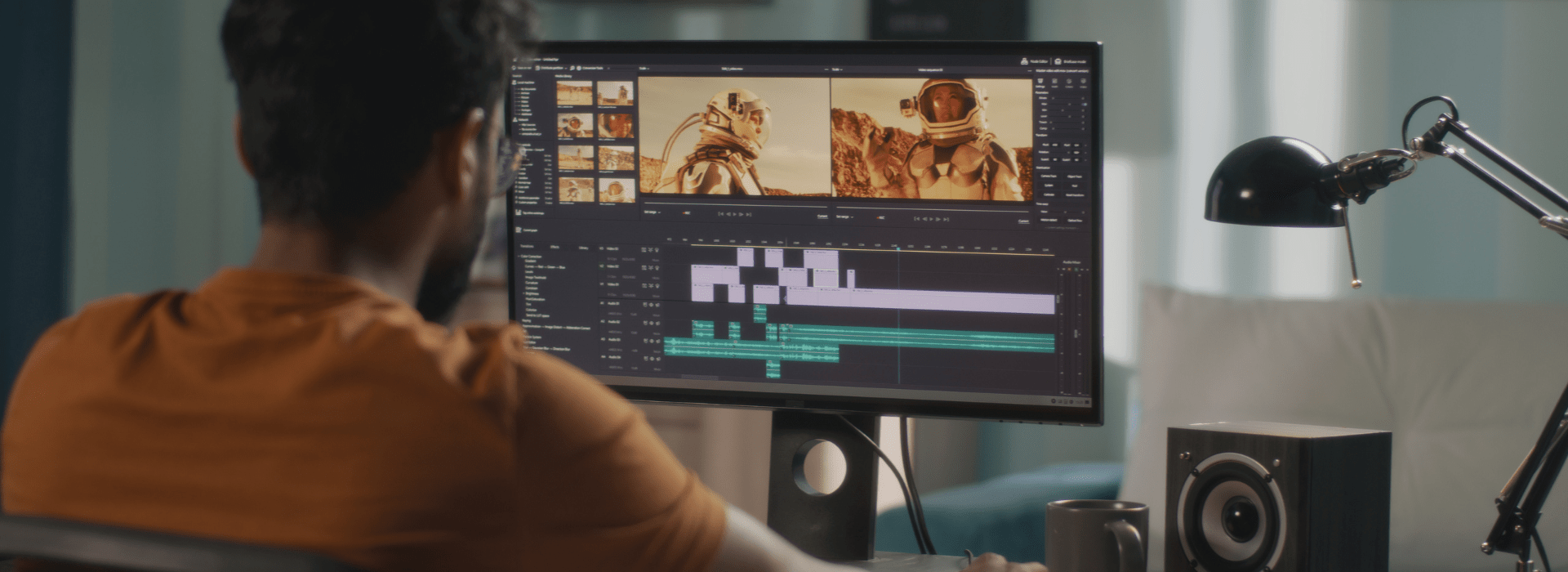Click the Object Track button
This screenshot has width=1568, height=572.
[x=1075, y=177]
